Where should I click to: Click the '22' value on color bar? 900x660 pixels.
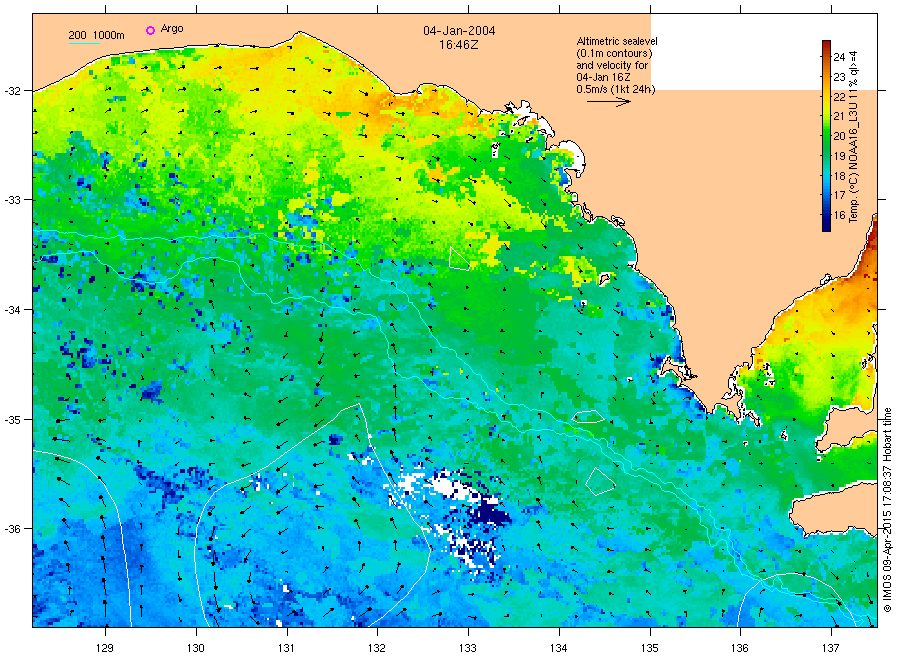point(839,97)
